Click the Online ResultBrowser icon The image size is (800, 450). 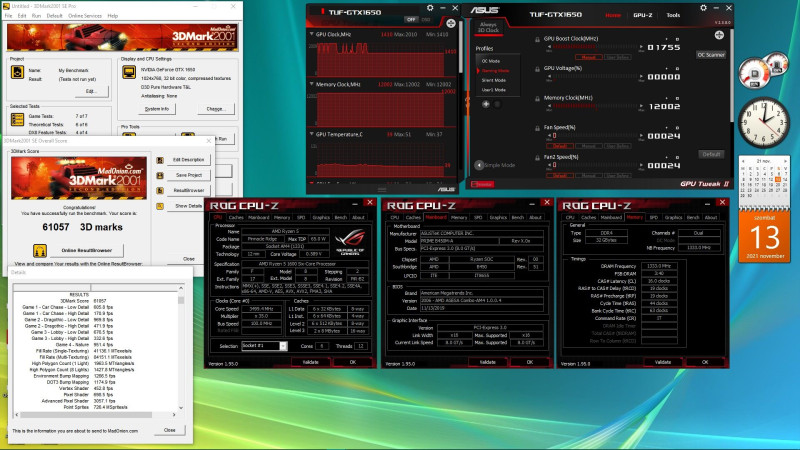point(40,251)
